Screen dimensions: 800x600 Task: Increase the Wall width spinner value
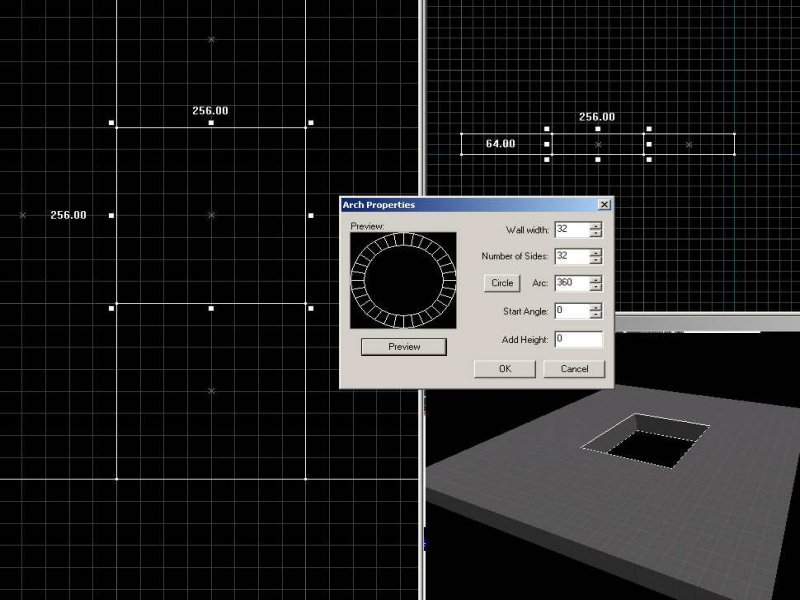click(596, 225)
